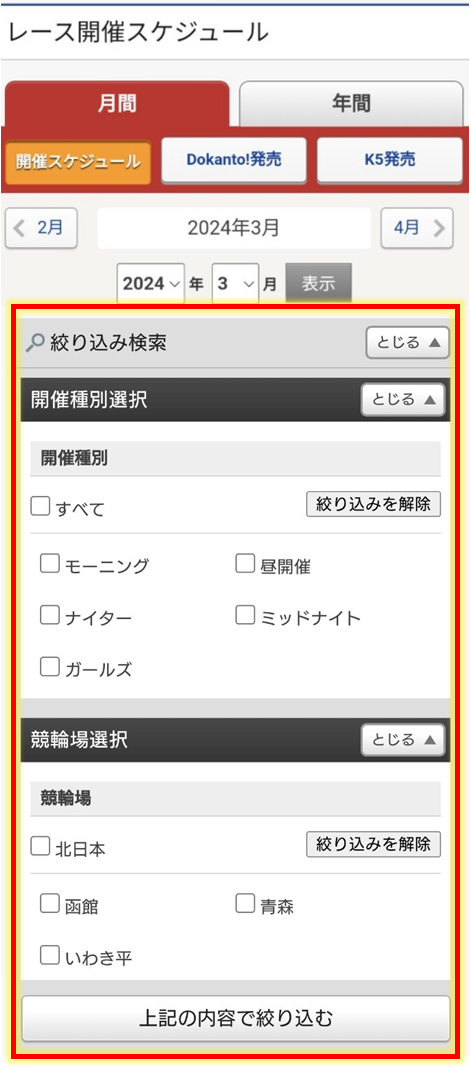Enable the モーニング checkbox

pyautogui.click(x=50, y=564)
